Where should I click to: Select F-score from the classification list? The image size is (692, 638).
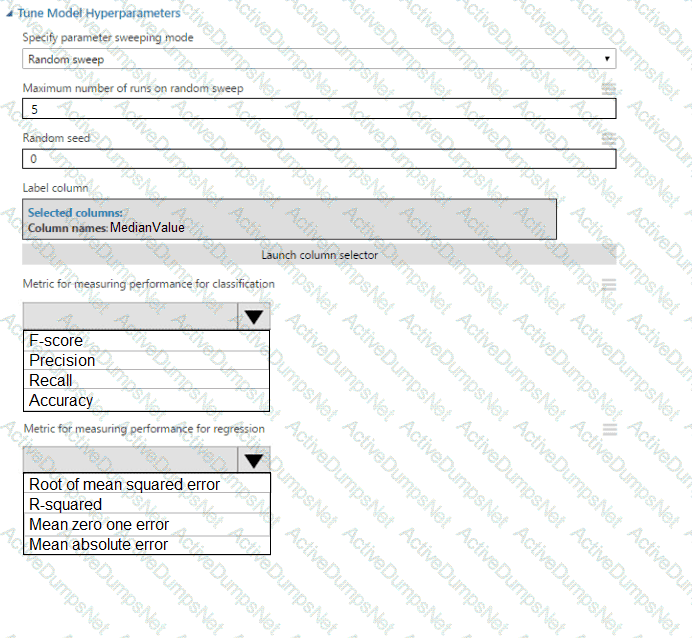click(146, 341)
